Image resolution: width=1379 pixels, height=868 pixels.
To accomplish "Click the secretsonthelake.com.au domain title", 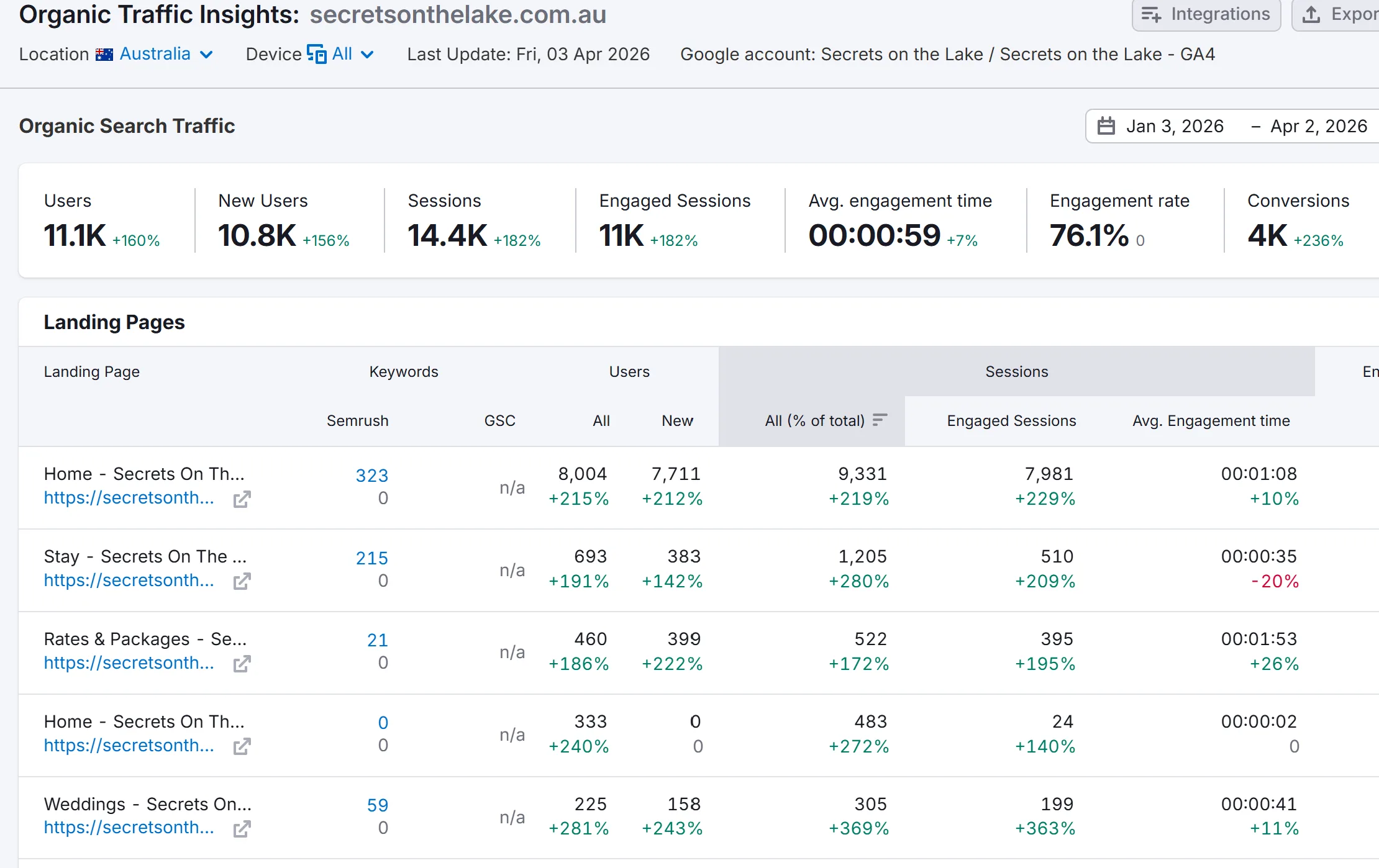I will 458,15.
